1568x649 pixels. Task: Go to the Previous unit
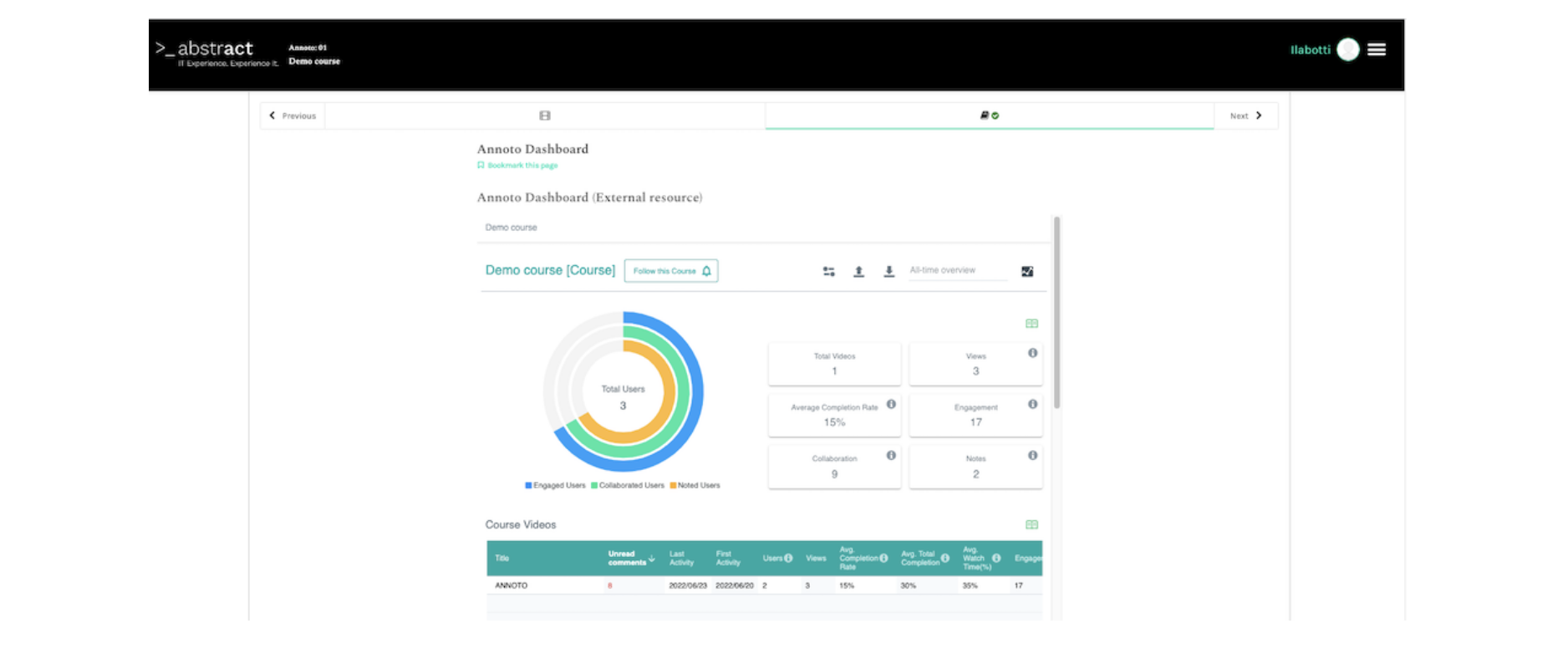tap(293, 115)
